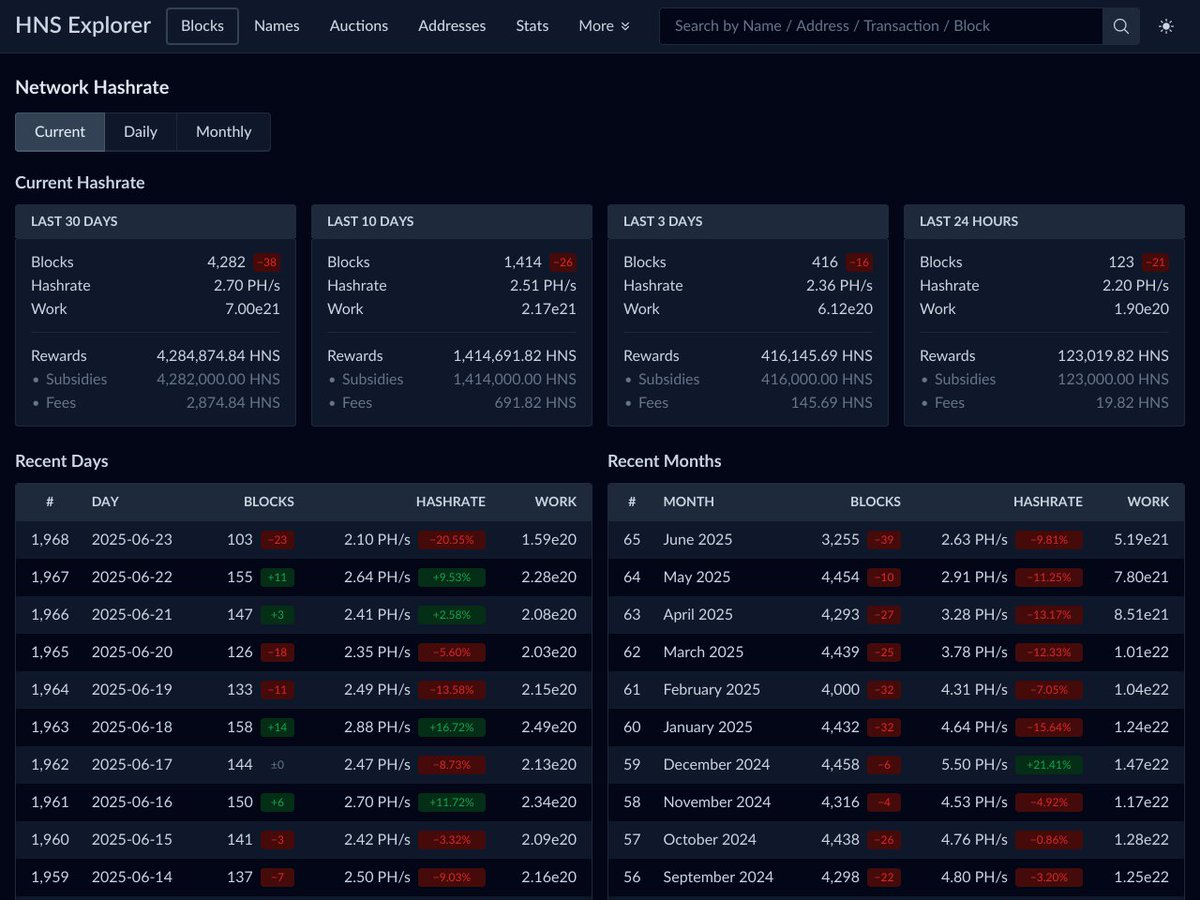Click the 2025-06-19 date
The image size is (1200, 900).
[132, 690]
